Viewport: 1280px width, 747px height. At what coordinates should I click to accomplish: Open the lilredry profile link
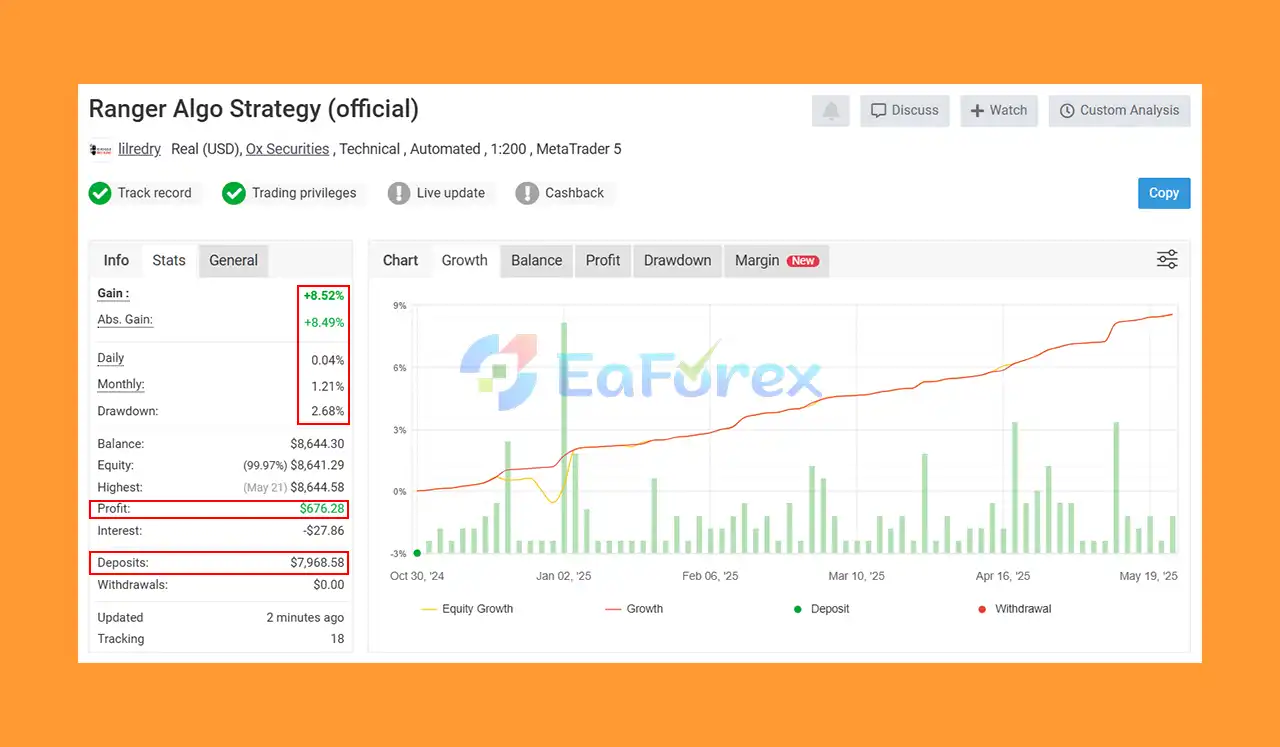click(x=139, y=149)
